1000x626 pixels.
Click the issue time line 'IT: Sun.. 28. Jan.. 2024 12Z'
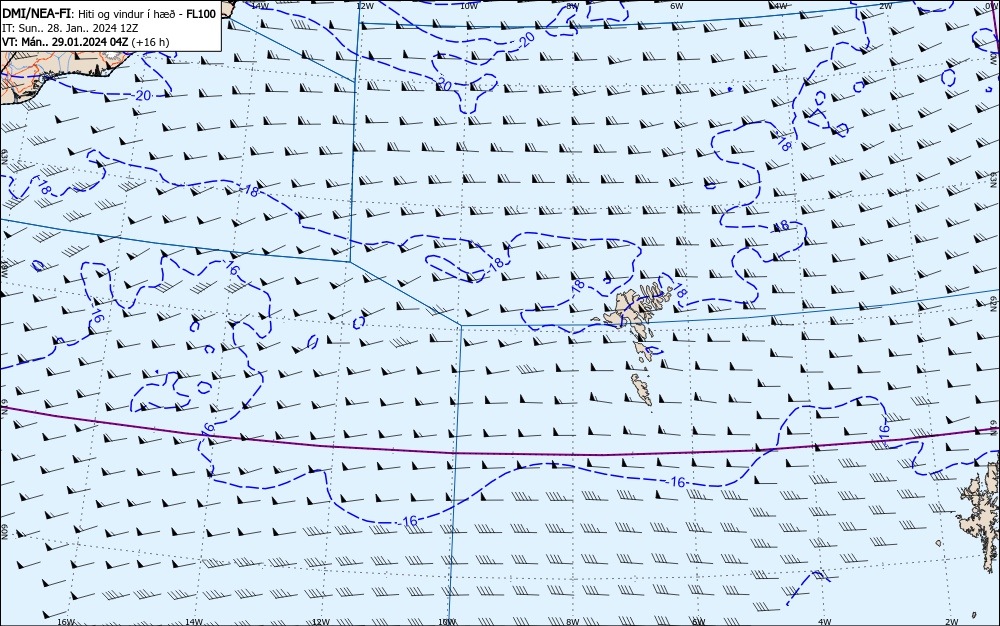(70, 28)
